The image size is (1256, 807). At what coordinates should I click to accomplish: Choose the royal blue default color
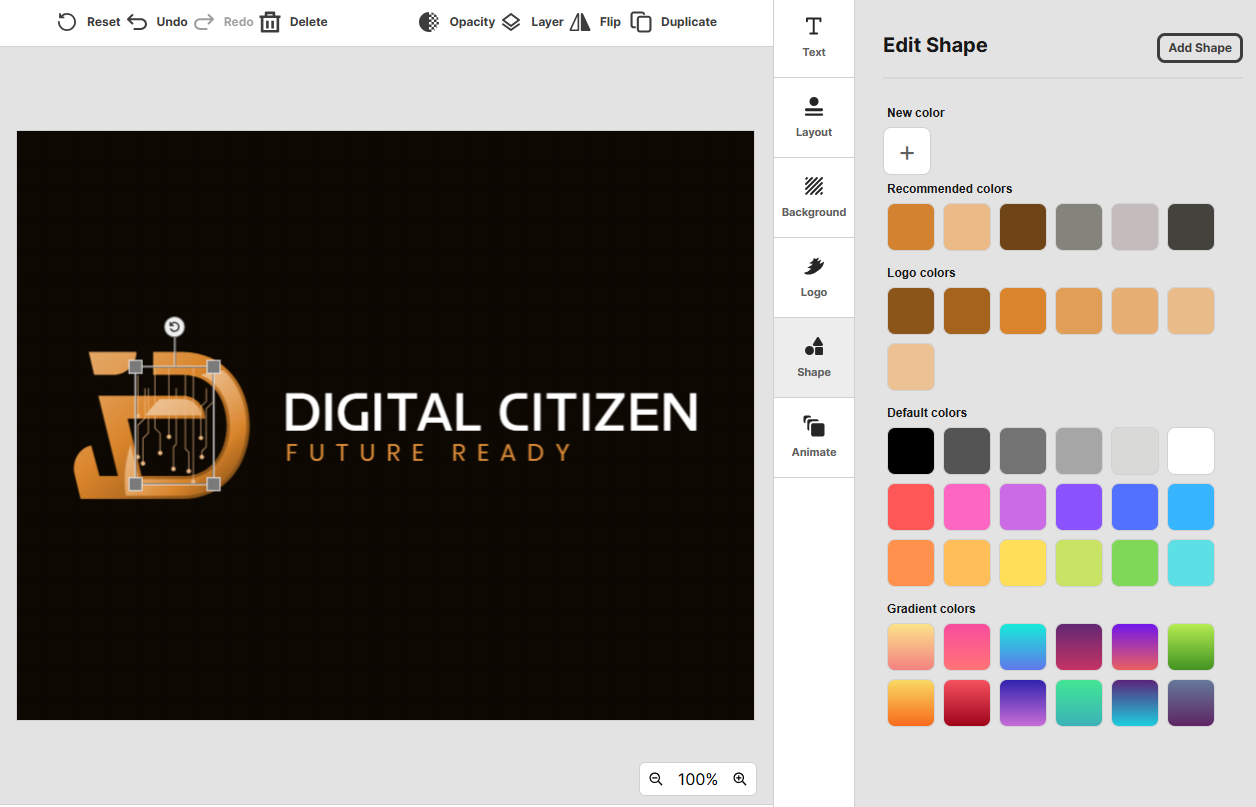[x=1135, y=507]
